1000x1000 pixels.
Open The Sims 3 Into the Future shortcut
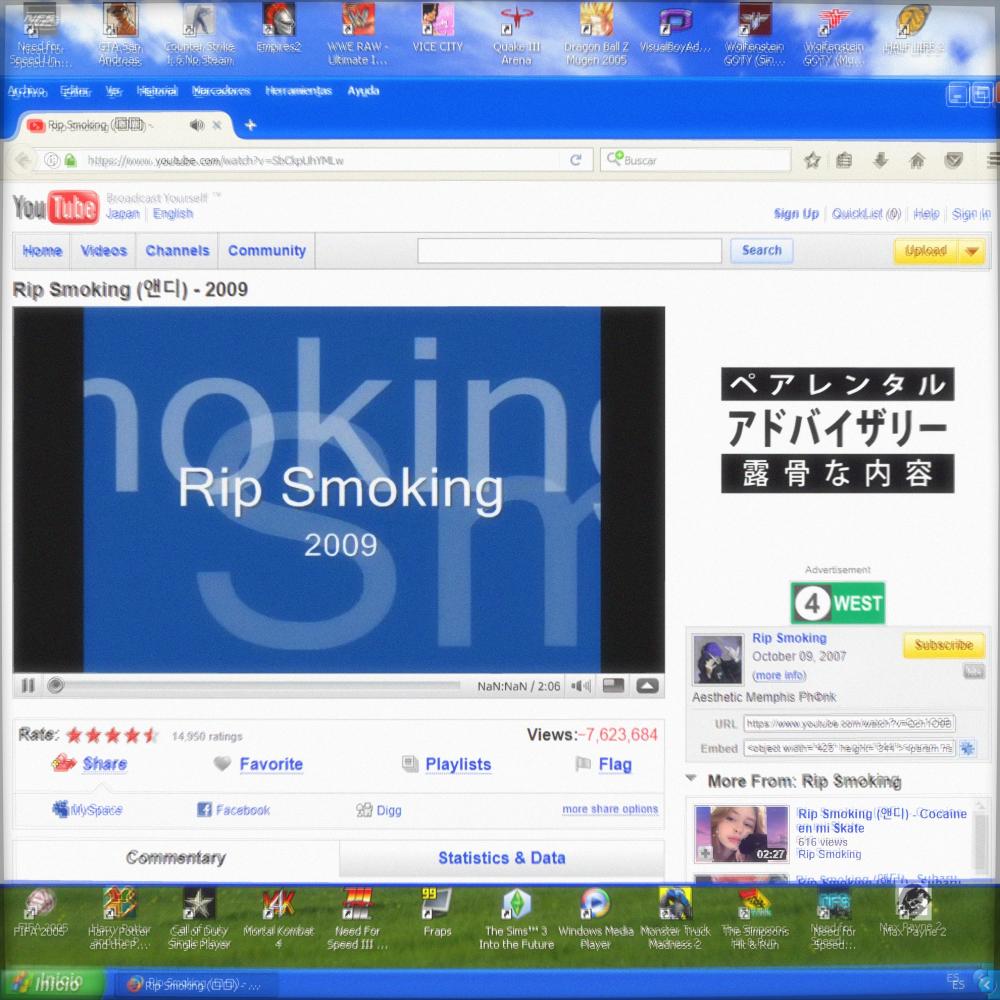pos(517,919)
